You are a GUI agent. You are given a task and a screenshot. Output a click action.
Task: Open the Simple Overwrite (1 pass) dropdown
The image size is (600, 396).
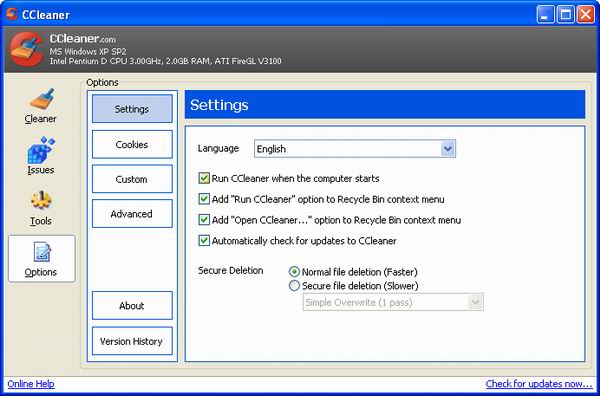393,302
